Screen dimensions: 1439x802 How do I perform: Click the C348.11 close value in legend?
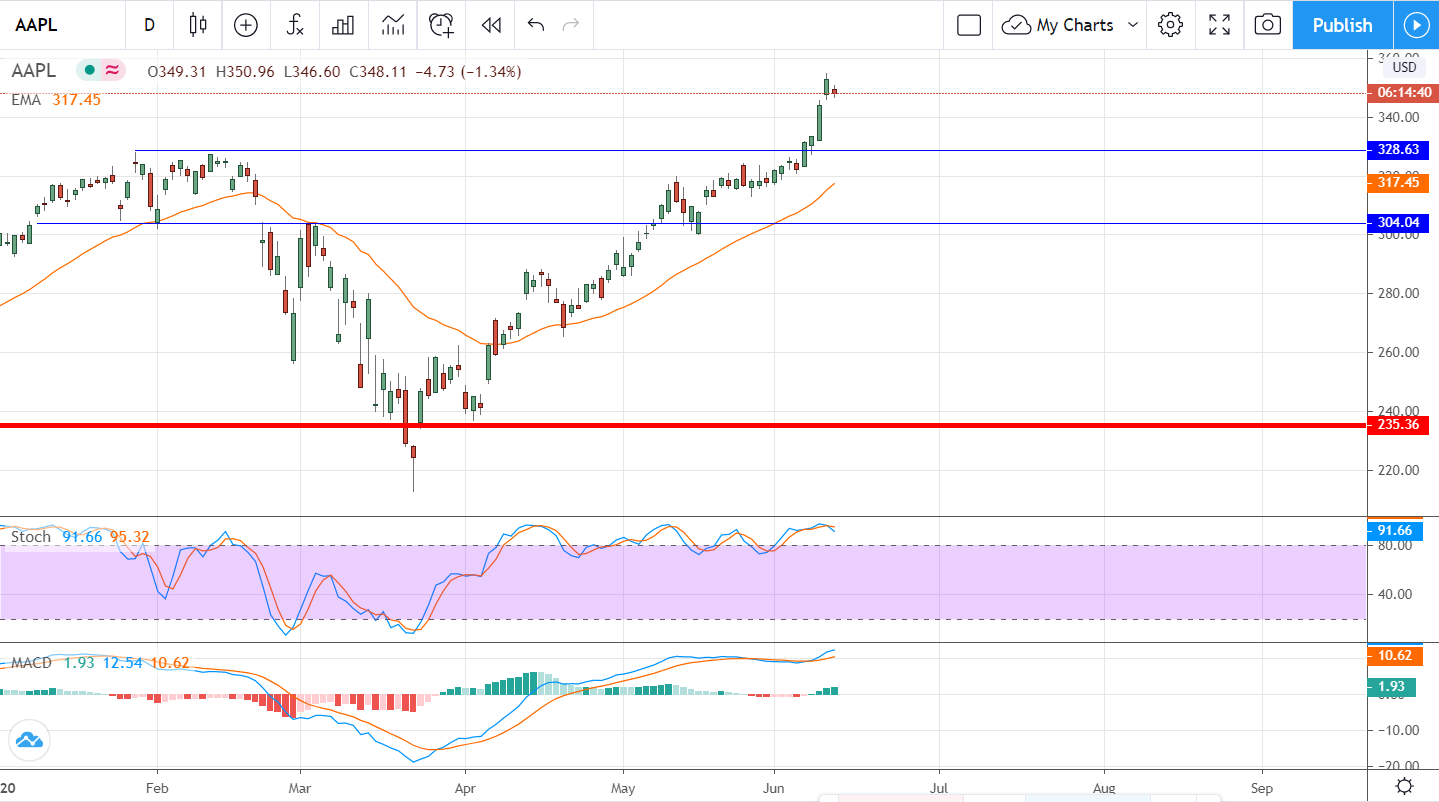377,71
